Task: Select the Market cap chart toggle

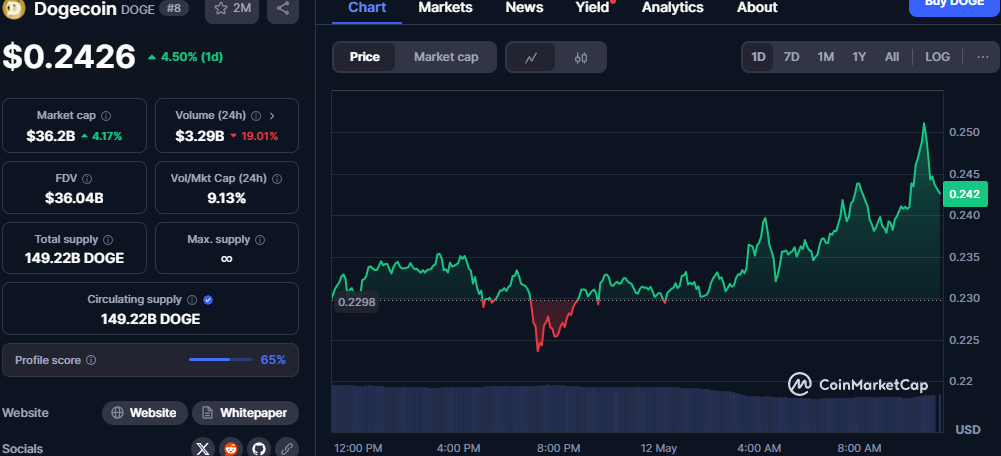Action: [446, 57]
